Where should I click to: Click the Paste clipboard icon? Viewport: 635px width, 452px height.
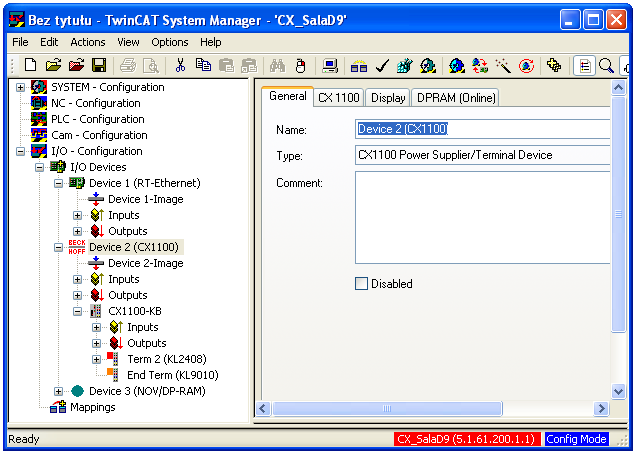click(x=226, y=65)
